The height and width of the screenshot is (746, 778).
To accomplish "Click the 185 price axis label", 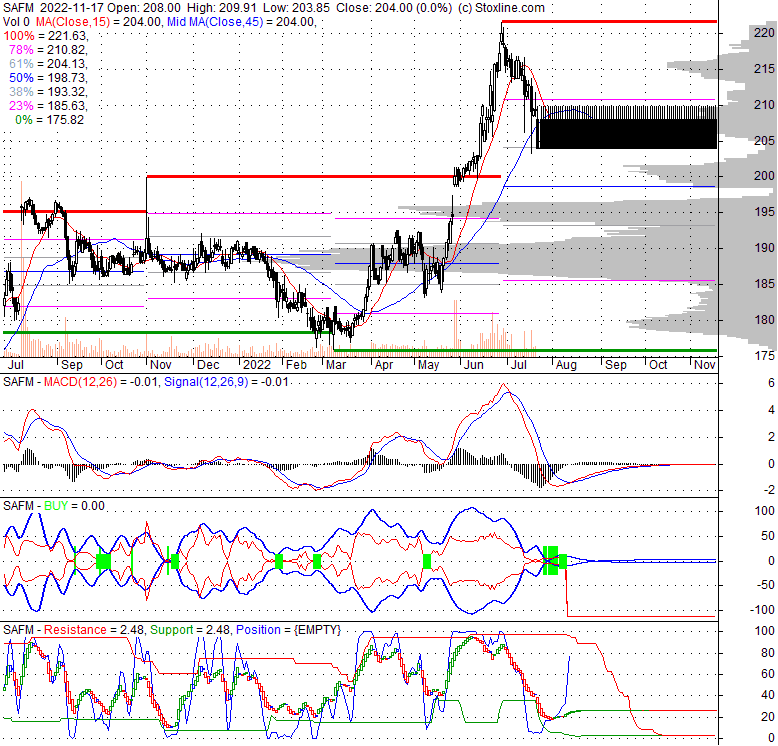I will click(x=764, y=284).
